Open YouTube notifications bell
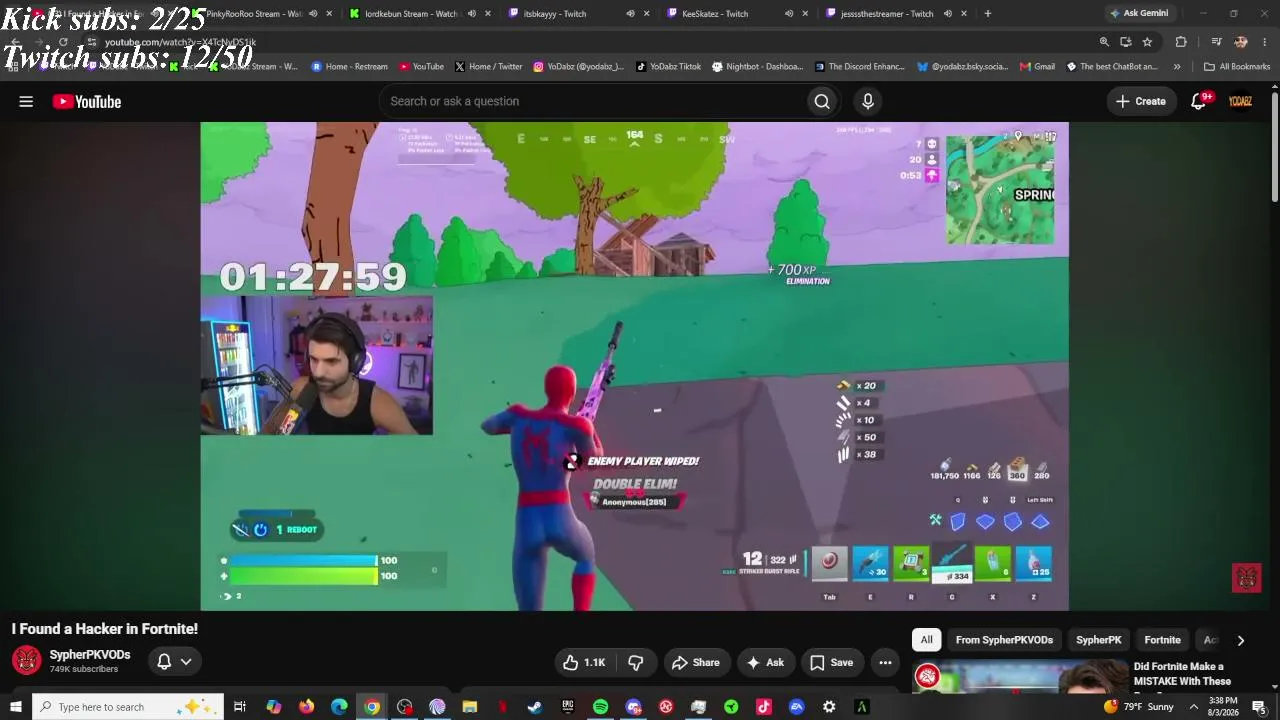Viewport: 1280px width, 720px height. [1199, 101]
